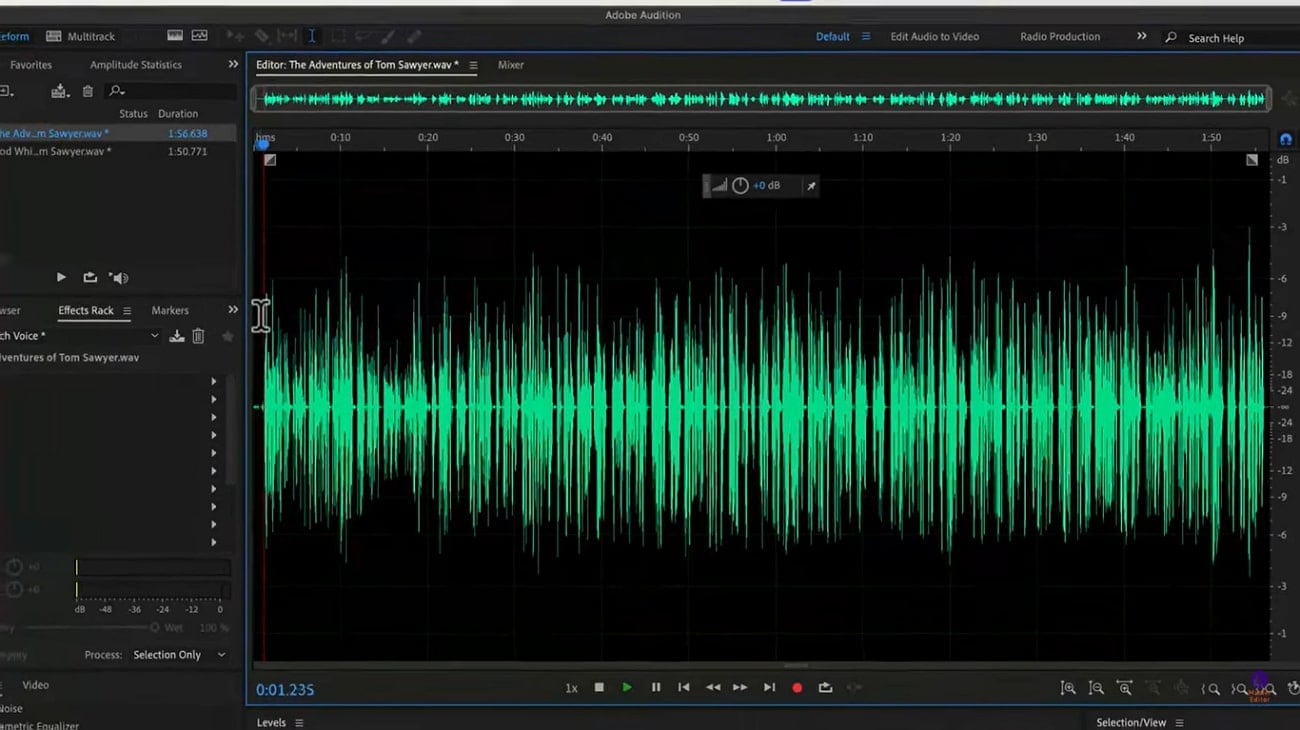Select the Slip tool
The width and height of the screenshot is (1300, 730).
coord(287,36)
